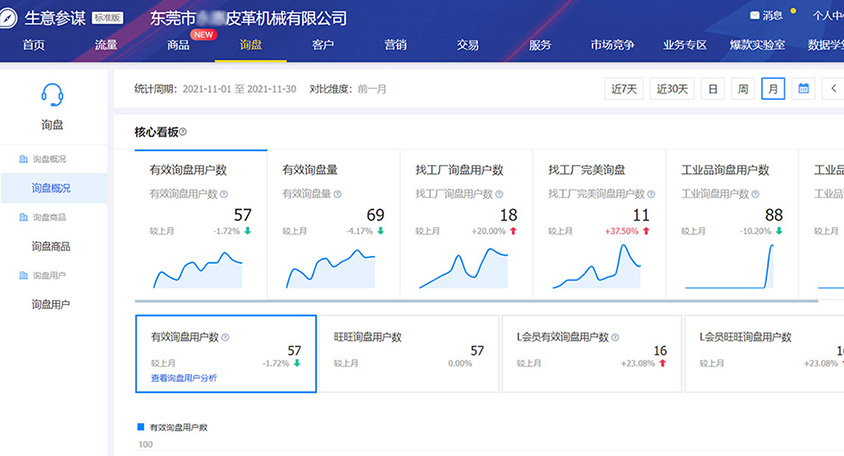Click the 询盘概况 section icon in sidebar
The width and height of the screenshot is (844, 456).
pyautogui.click(x=23, y=159)
